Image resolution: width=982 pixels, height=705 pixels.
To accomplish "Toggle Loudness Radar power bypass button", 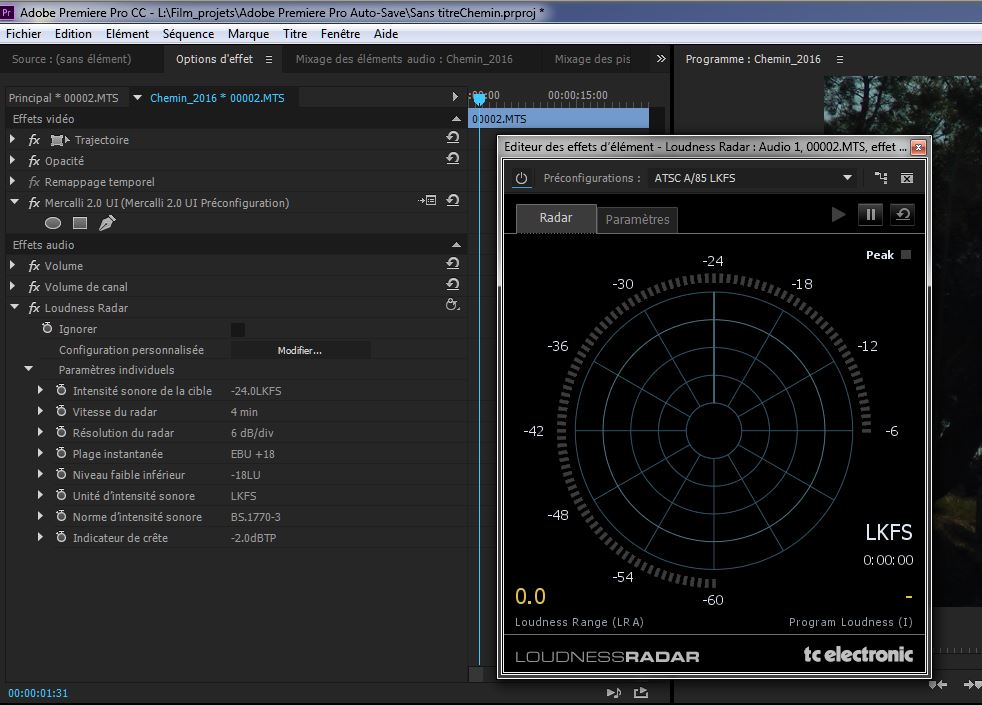I will pos(521,178).
